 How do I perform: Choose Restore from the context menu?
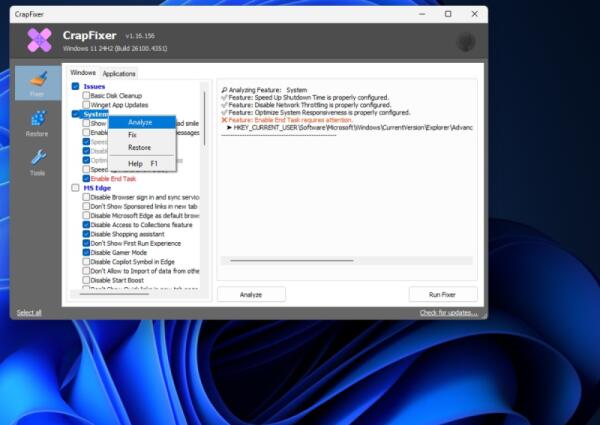click(139, 148)
